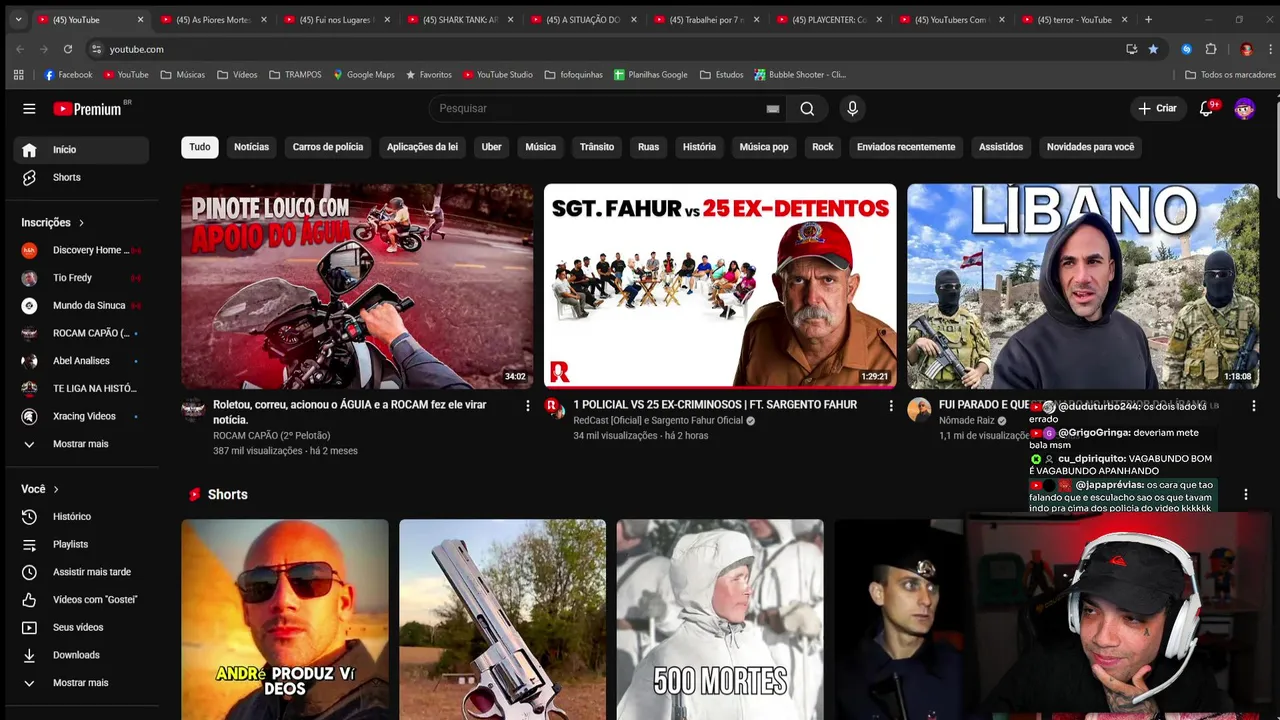Open Shorts in the sidebar
This screenshot has width=1280, height=720.
pyautogui.click(x=81, y=177)
